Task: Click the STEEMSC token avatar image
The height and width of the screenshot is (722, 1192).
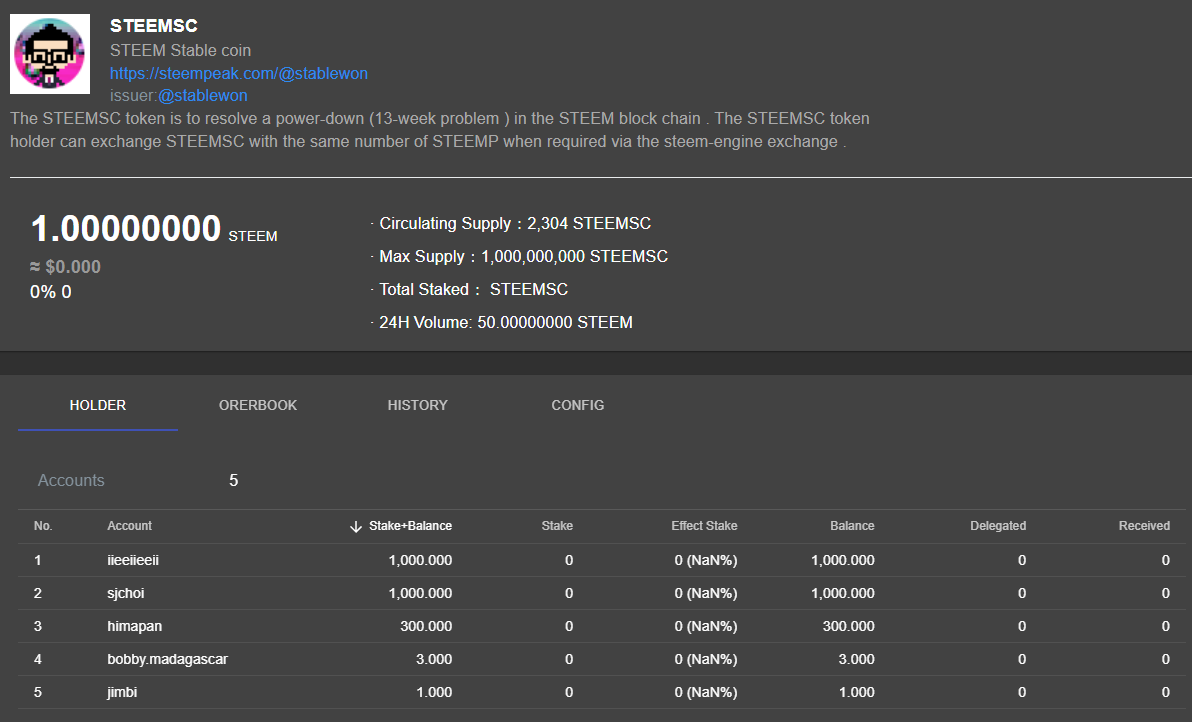Action: [x=49, y=54]
